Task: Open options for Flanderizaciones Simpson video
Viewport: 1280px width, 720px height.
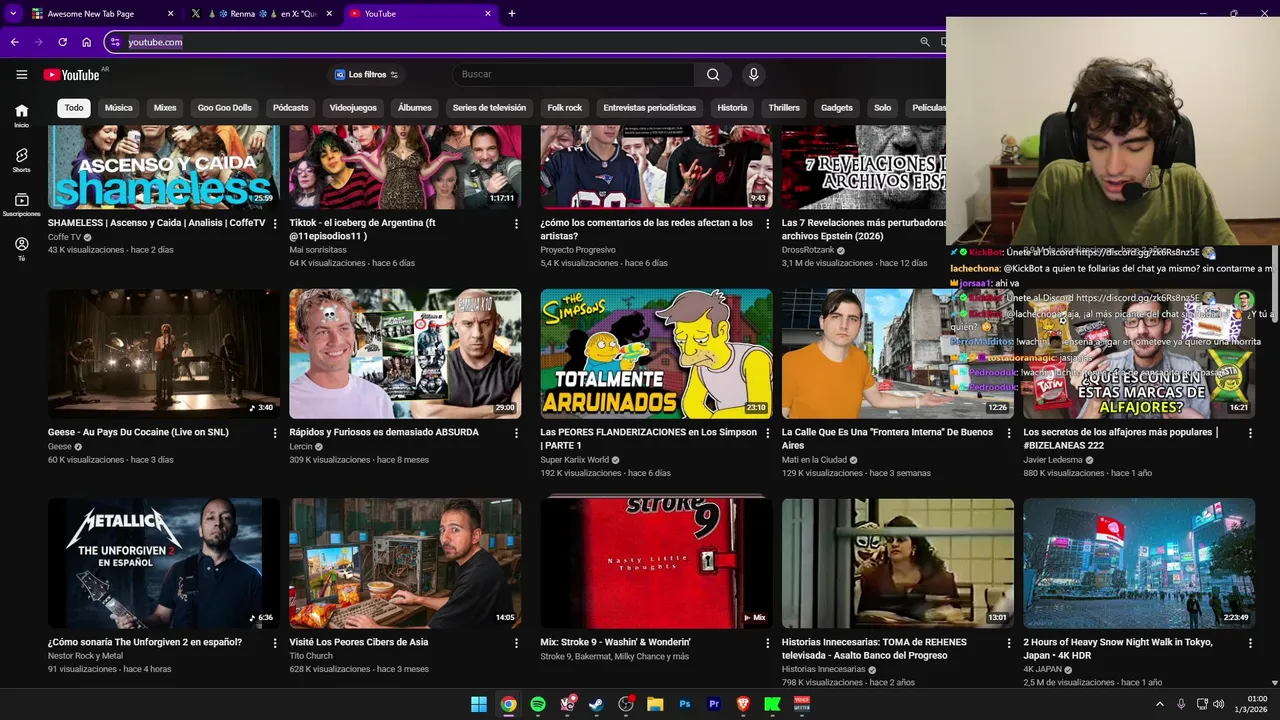Action: pos(768,433)
